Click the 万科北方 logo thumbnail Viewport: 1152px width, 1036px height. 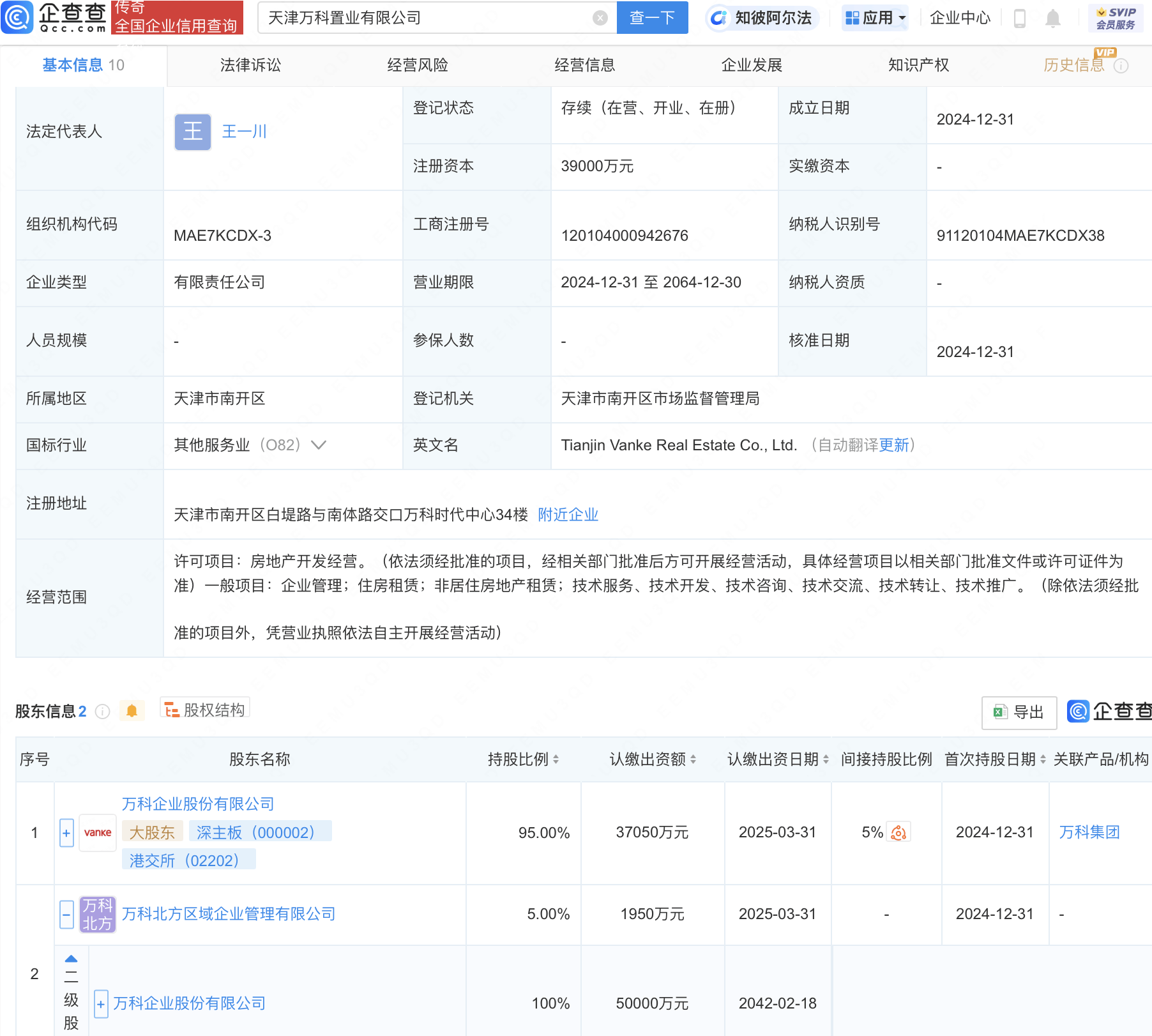(x=98, y=914)
